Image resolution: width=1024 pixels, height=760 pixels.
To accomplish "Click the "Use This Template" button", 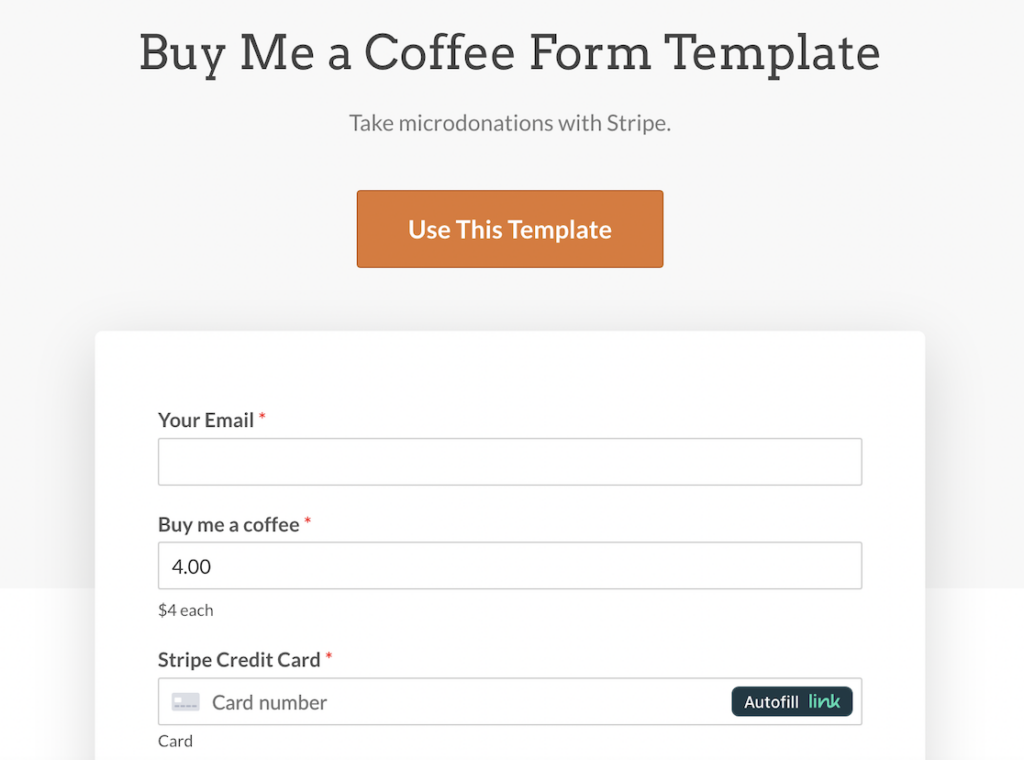I will (x=509, y=229).
